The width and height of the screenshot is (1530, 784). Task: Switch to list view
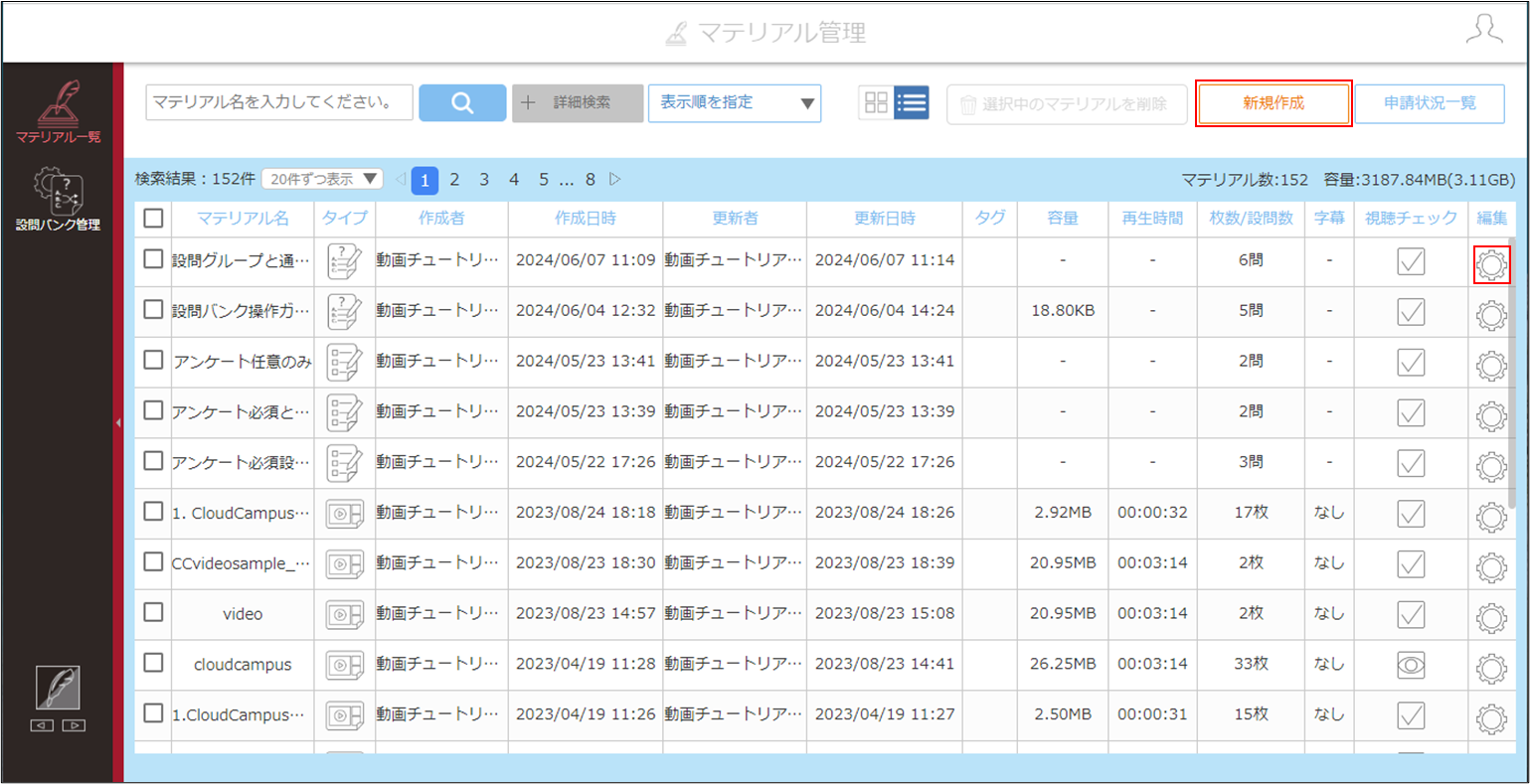coord(911,102)
